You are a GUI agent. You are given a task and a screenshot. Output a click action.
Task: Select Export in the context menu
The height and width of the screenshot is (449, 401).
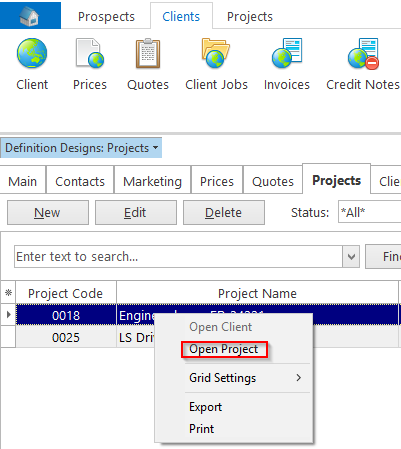[205, 407]
